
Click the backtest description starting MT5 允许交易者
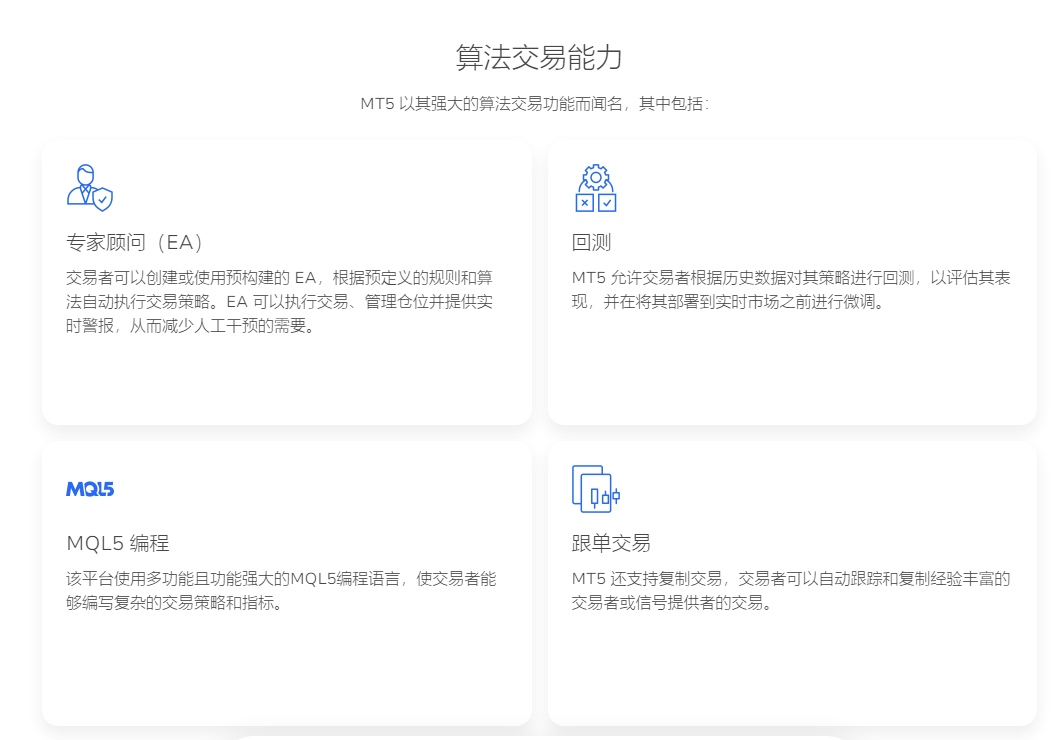[x=791, y=290]
